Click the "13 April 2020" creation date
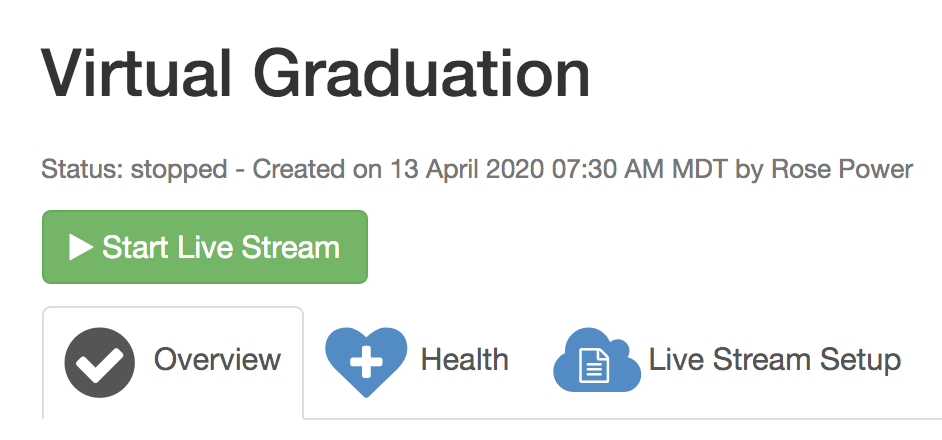 [464, 169]
